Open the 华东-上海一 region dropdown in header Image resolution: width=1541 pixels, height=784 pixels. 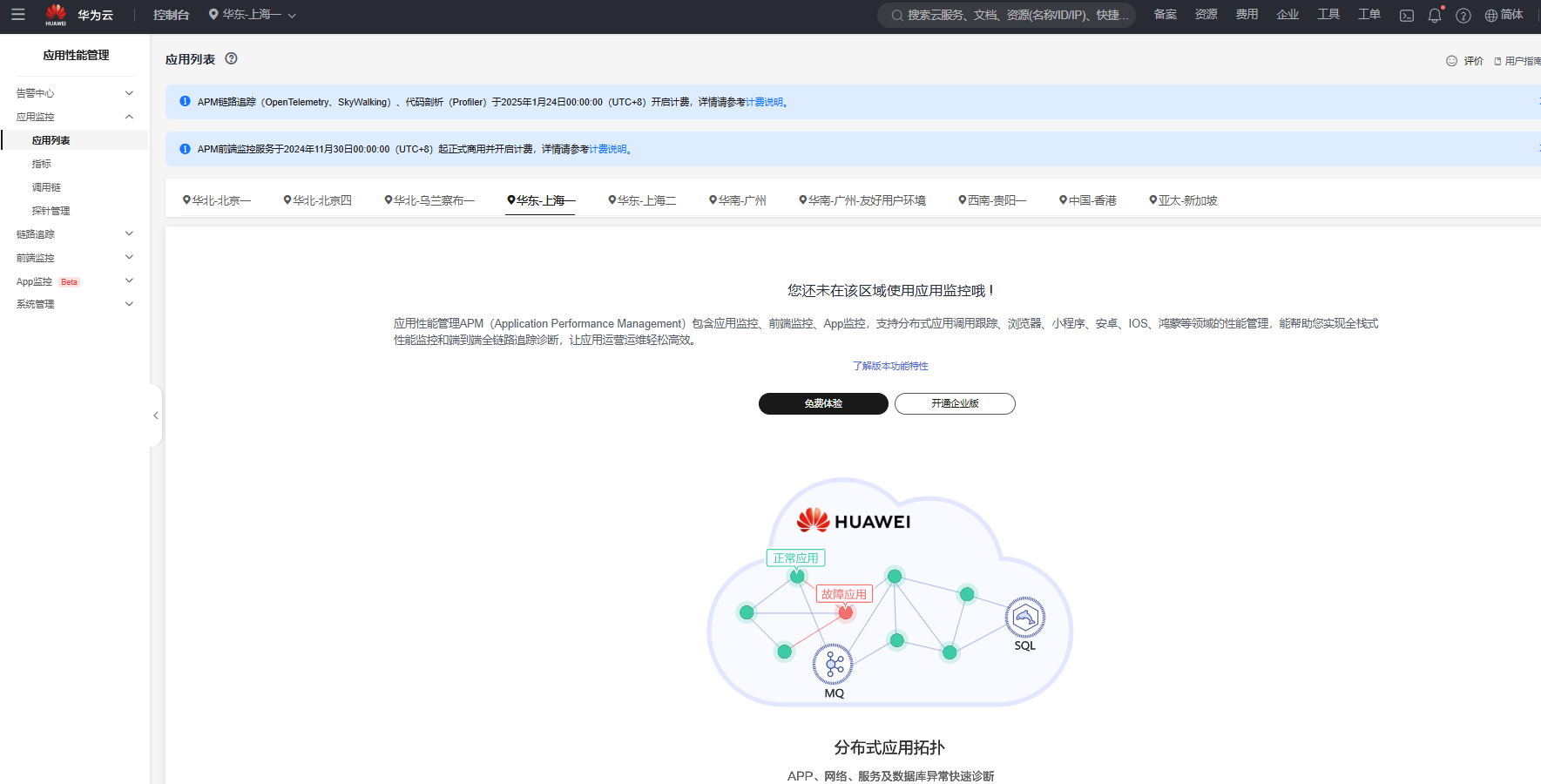click(x=253, y=15)
